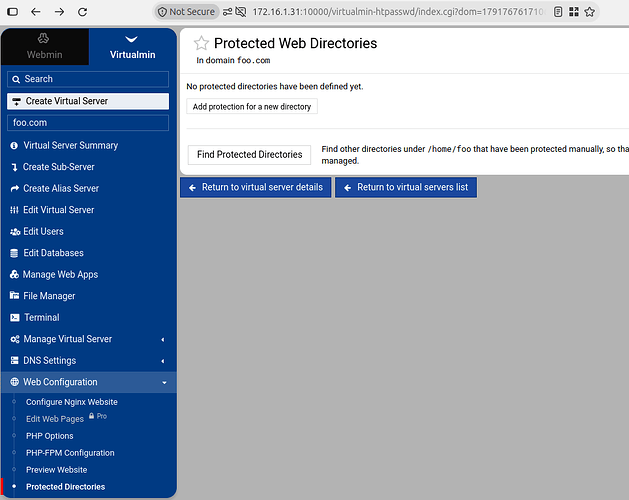Image resolution: width=629 pixels, height=500 pixels.
Task: Open Edit Databases
Action: tap(53, 253)
